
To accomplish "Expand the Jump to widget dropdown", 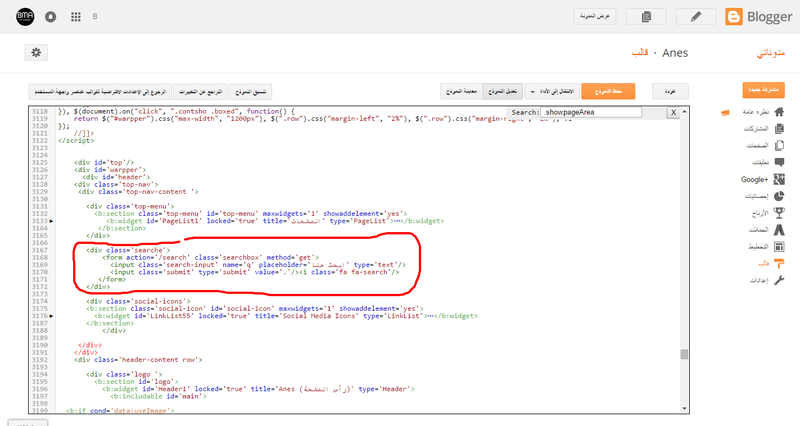I will pos(532,90).
